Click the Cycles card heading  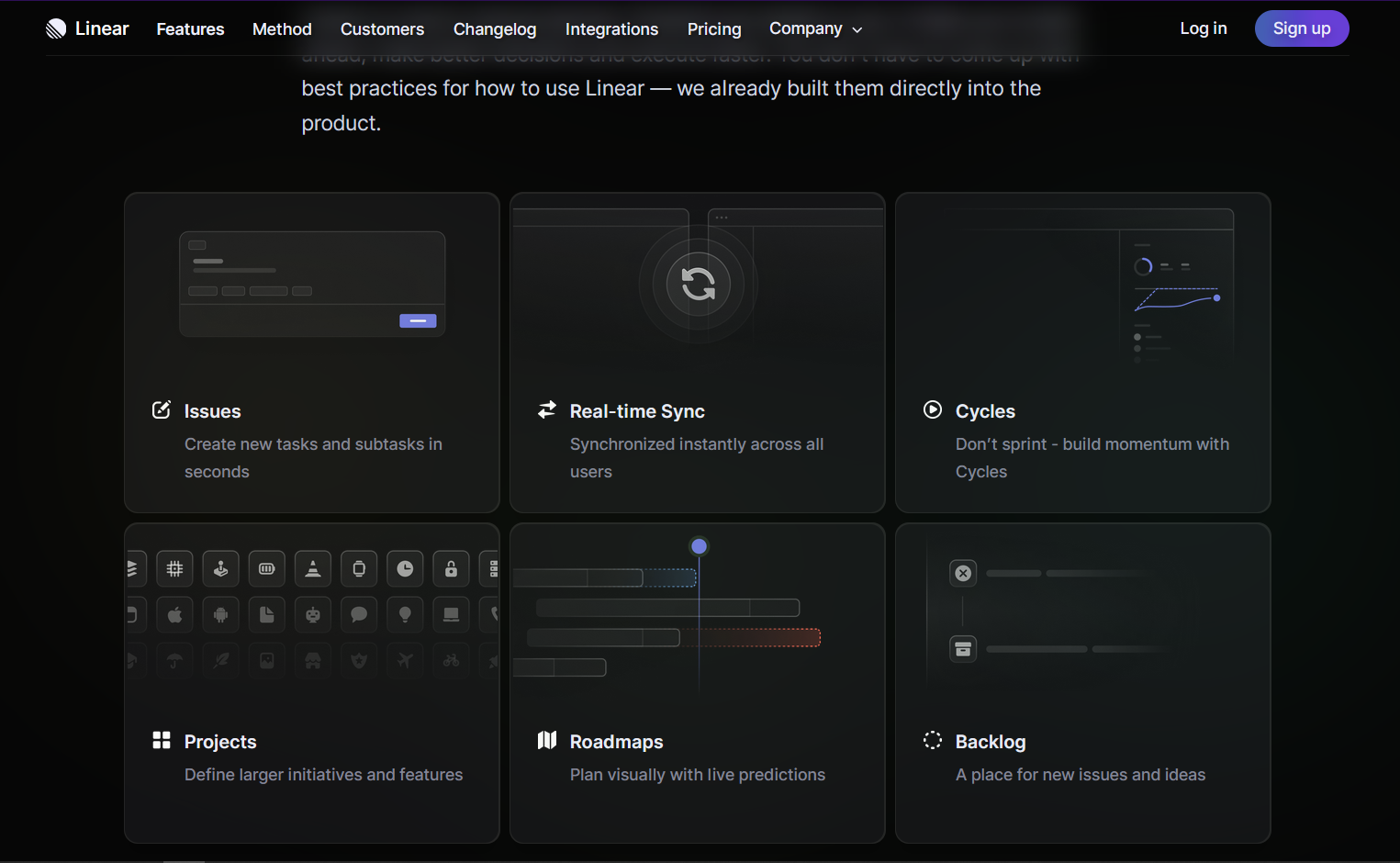click(x=985, y=411)
